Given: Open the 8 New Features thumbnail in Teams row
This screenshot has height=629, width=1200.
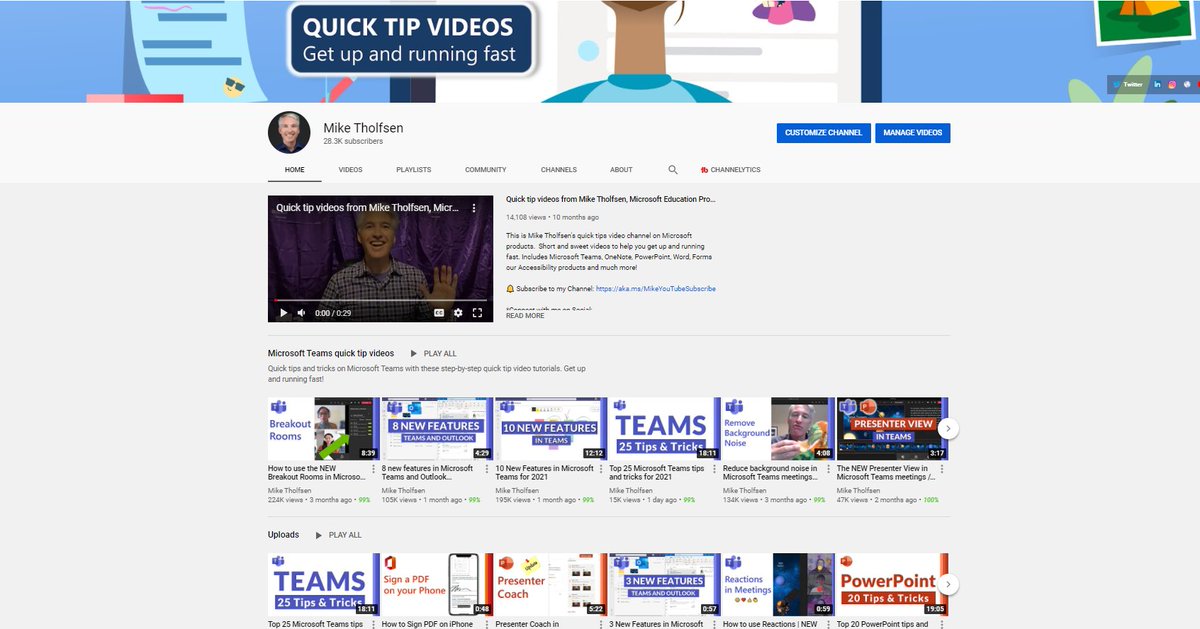Looking at the screenshot, I should click(437, 428).
